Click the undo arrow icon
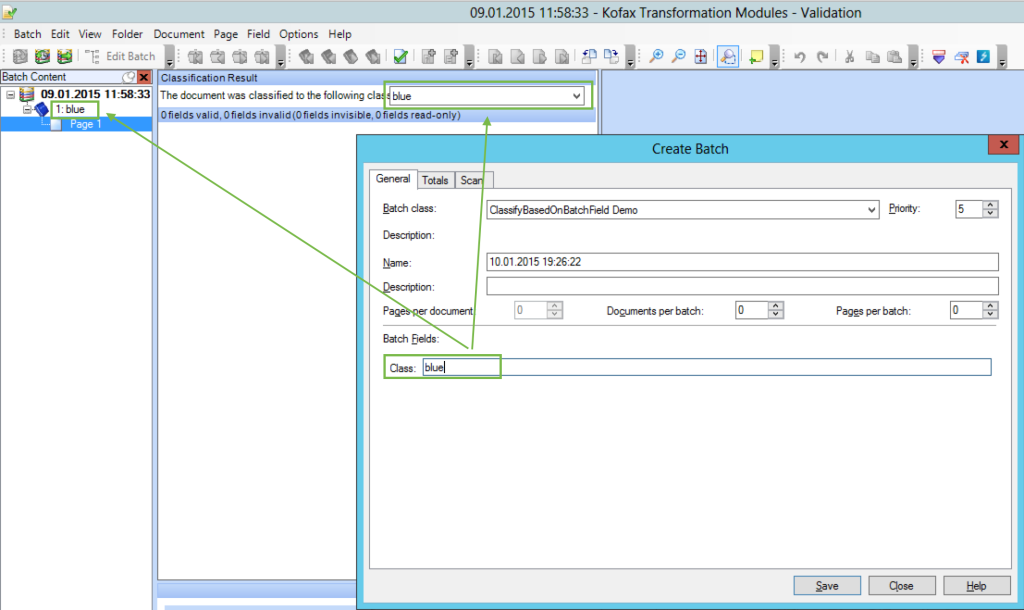Viewport: 1024px width, 610px height. [x=800, y=57]
